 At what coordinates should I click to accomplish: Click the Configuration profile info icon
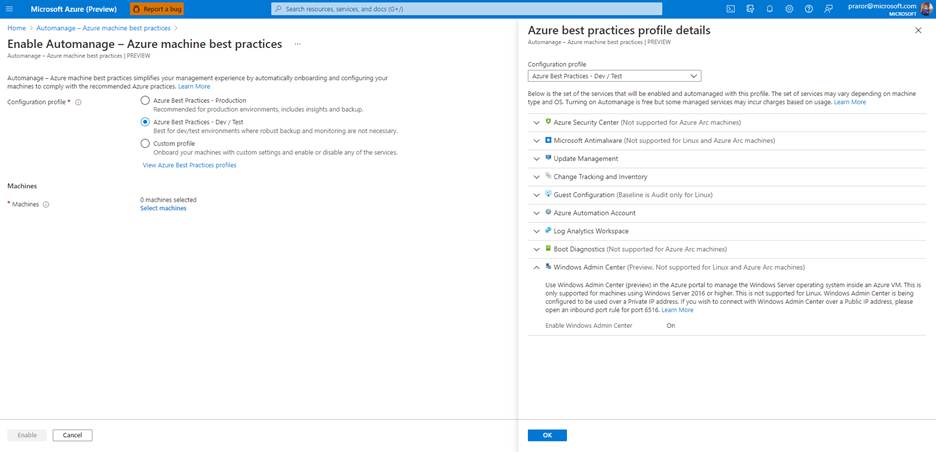click(x=78, y=102)
